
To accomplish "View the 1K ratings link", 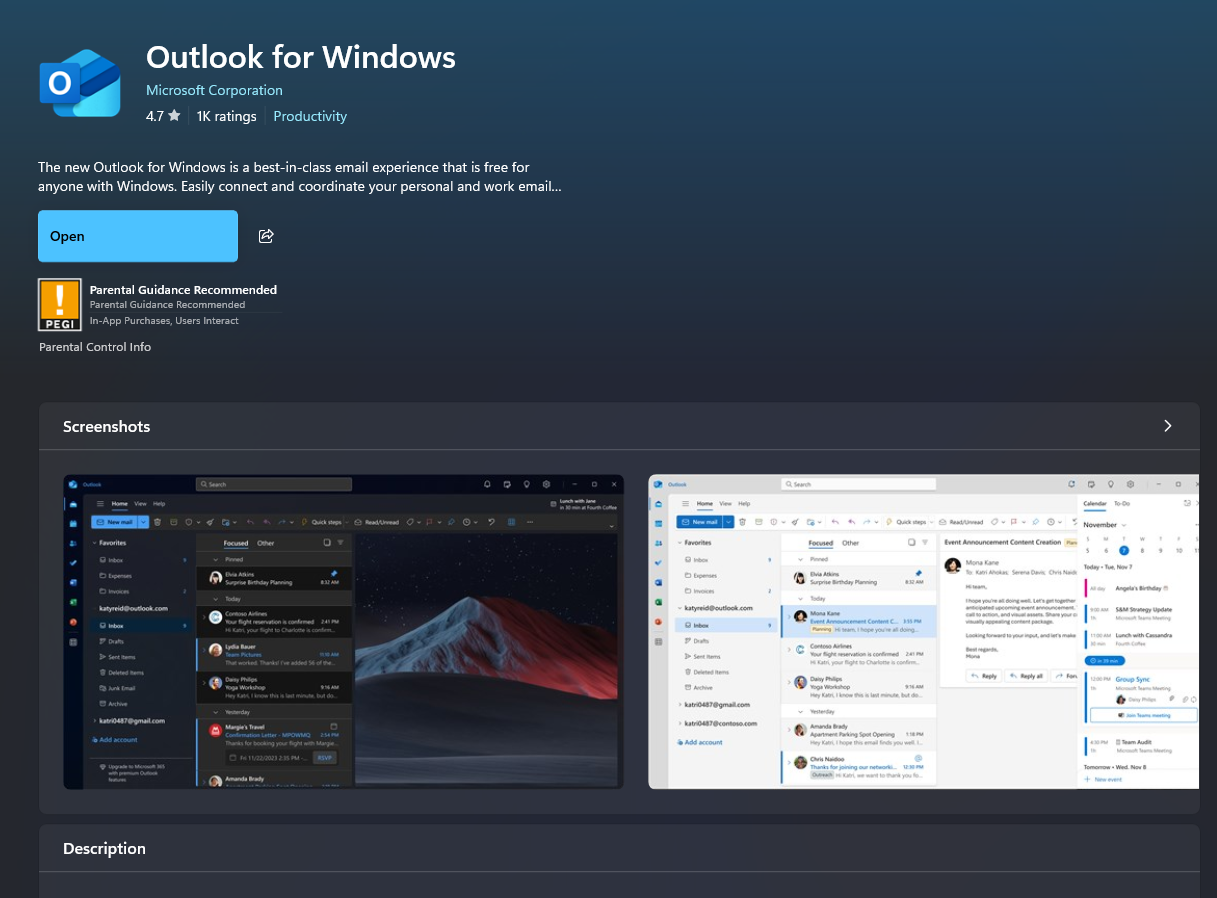I will [227, 116].
